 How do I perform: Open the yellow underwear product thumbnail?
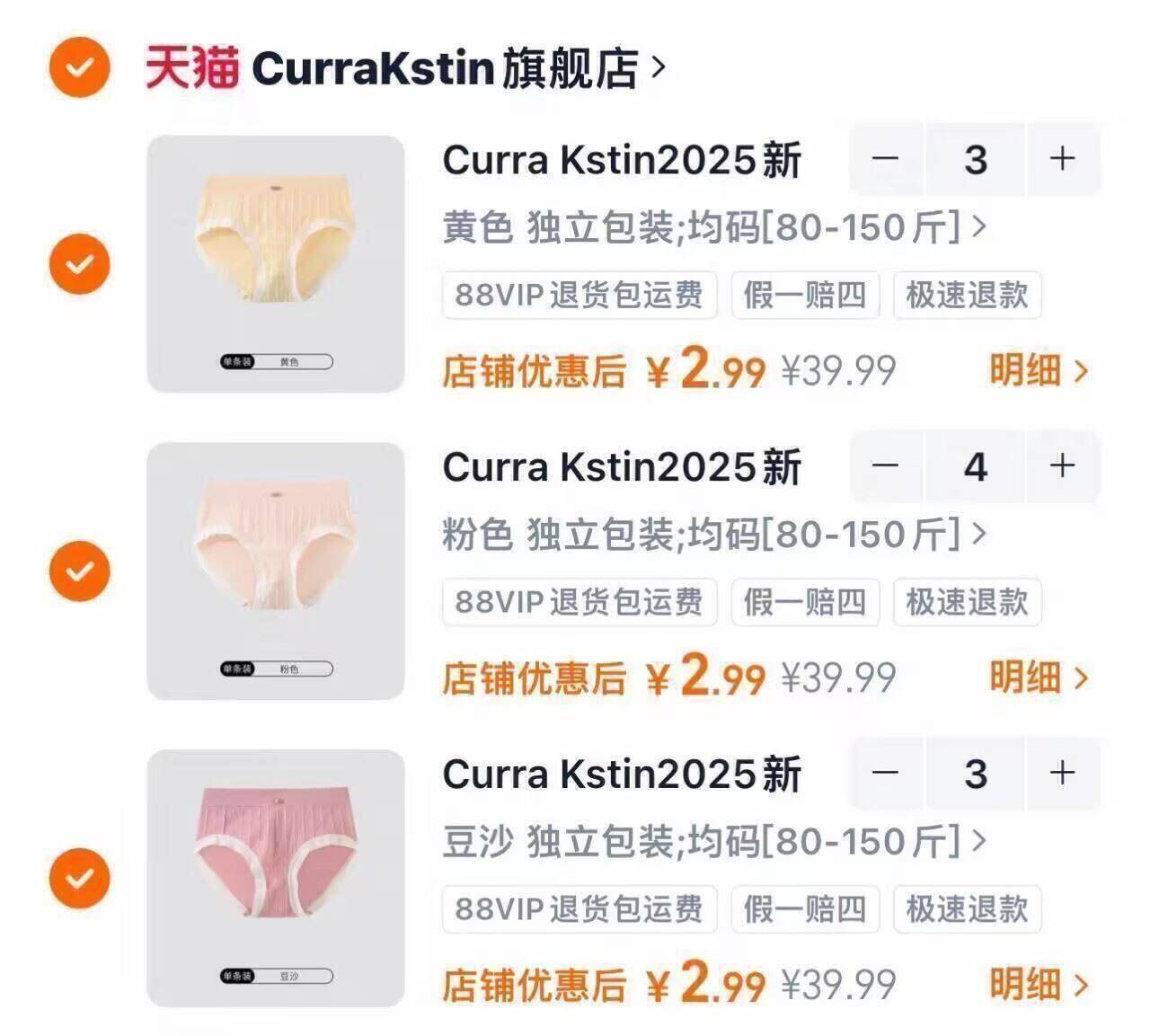[276, 264]
